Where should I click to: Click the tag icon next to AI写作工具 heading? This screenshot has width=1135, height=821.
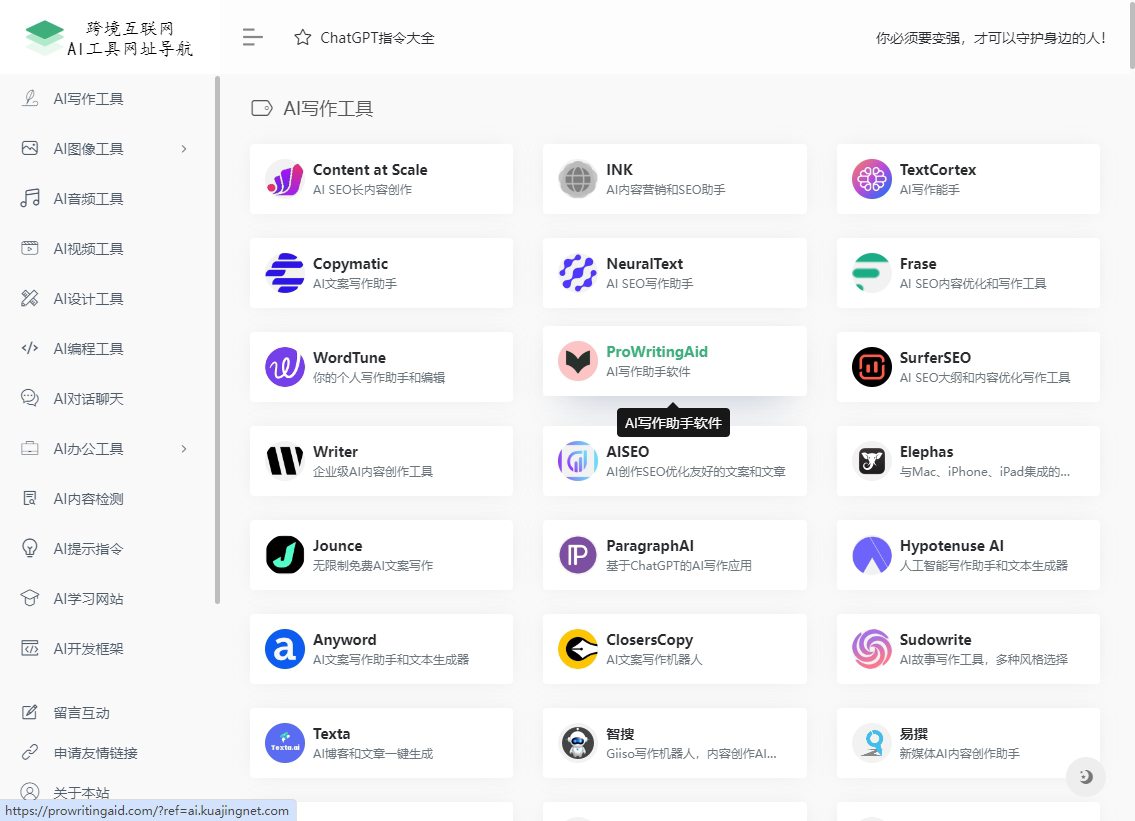pos(261,109)
